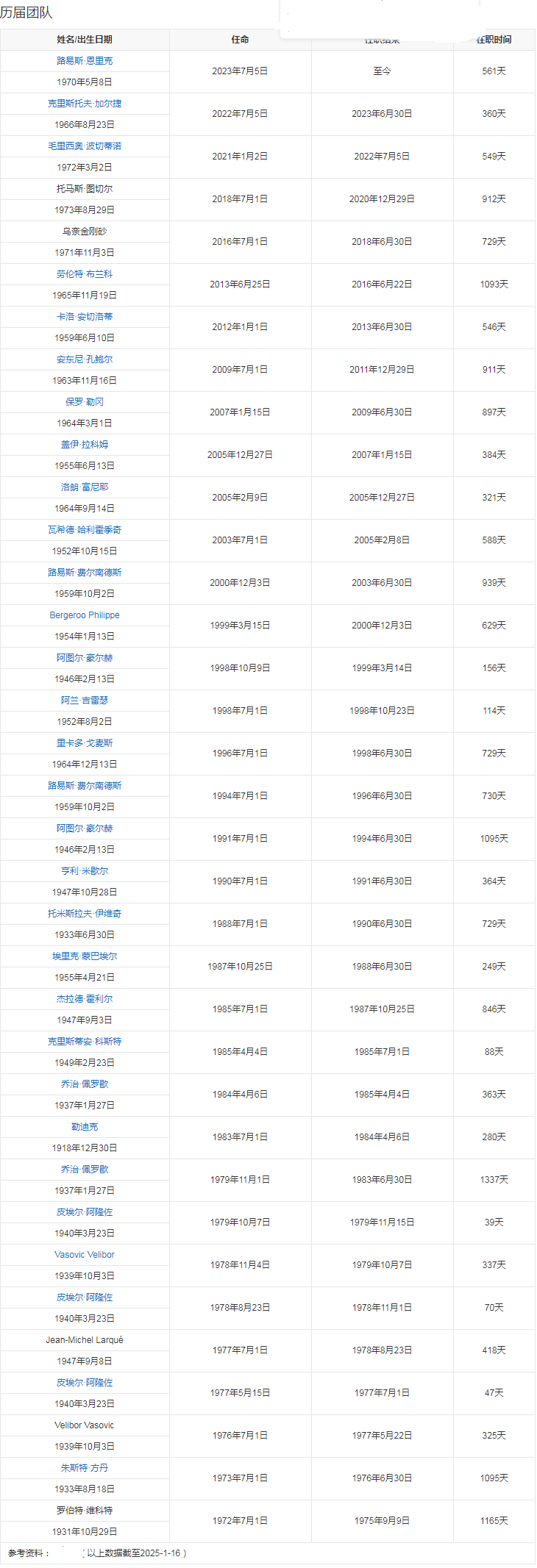Click the 朱斯特·方丹 link

point(85,1468)
